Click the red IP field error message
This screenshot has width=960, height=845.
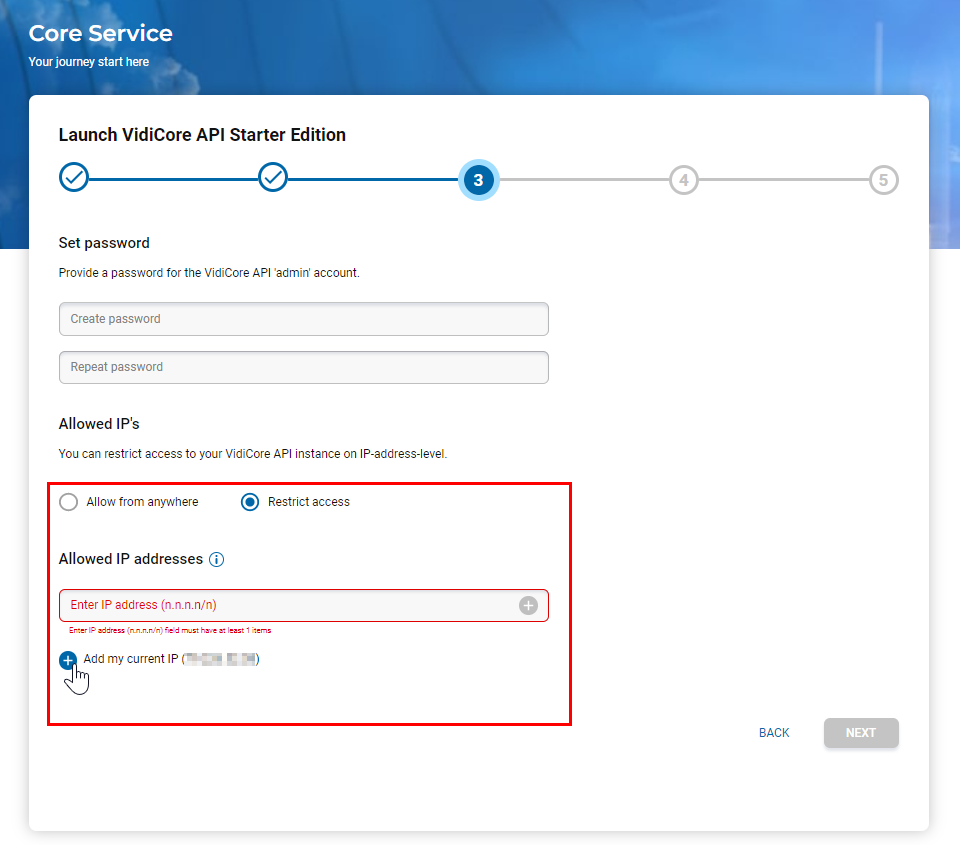pyautogui.click(x=170, y=631)
